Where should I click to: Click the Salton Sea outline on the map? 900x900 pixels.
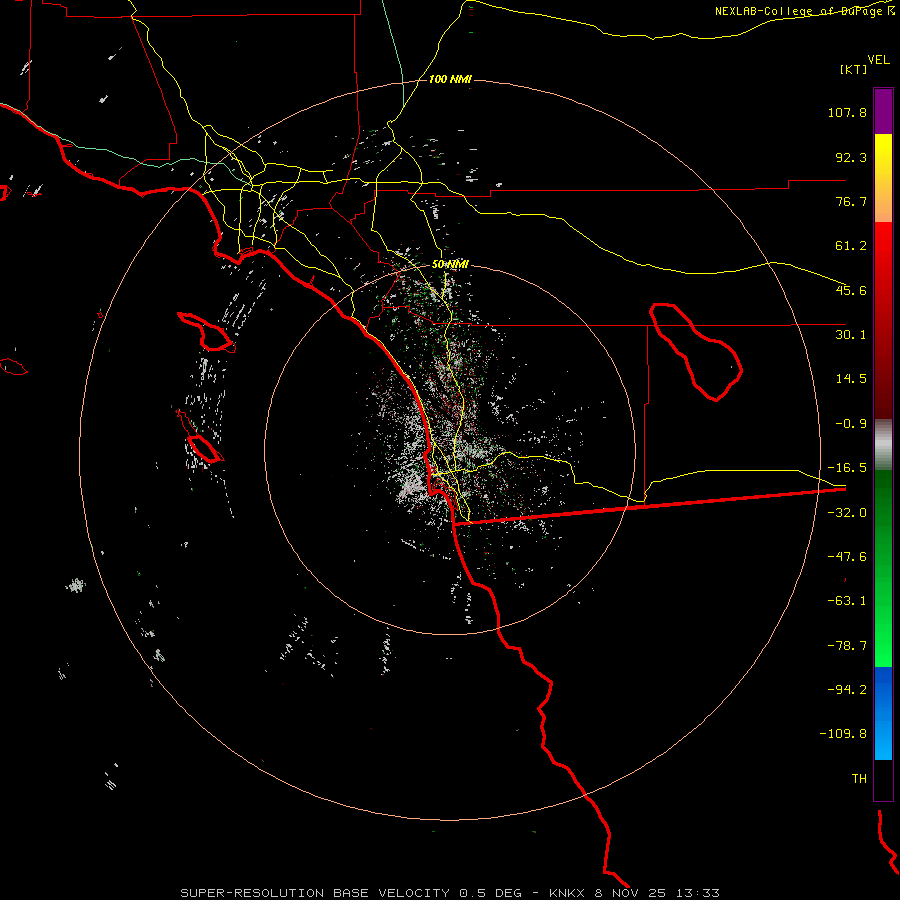pyautogui.click(x=696, y=352)
